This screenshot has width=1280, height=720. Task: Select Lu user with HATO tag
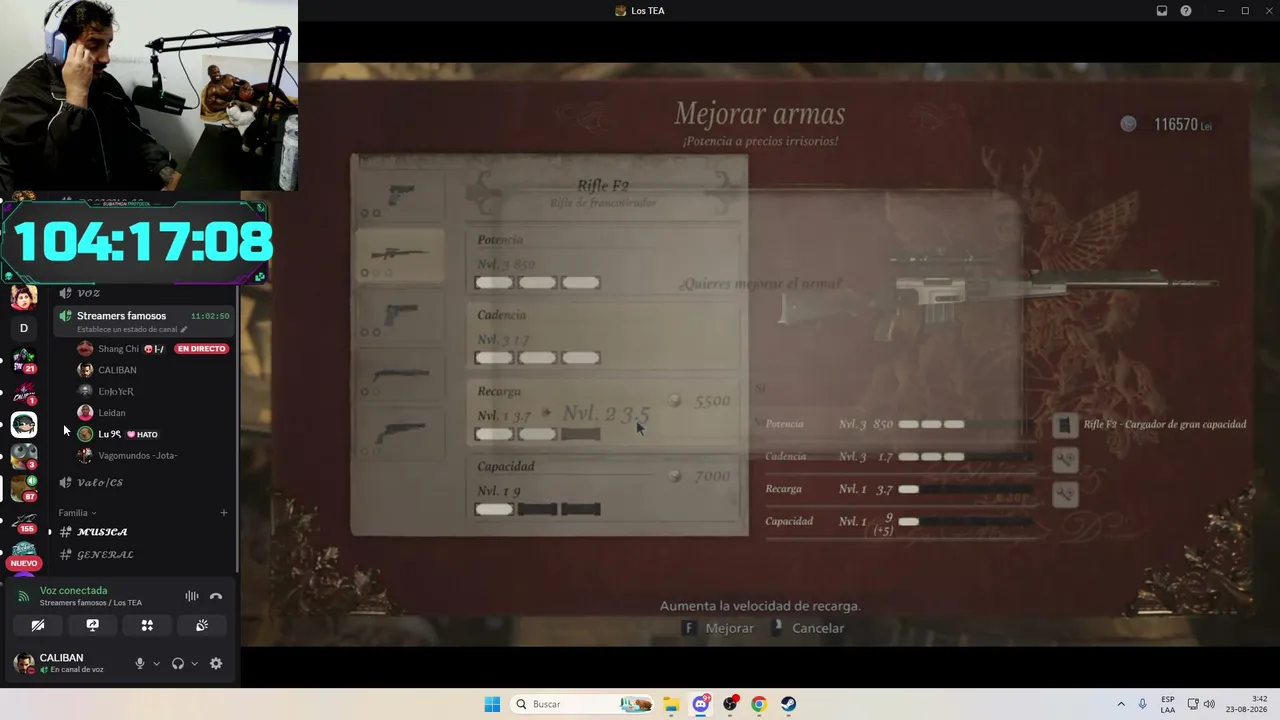118,434
